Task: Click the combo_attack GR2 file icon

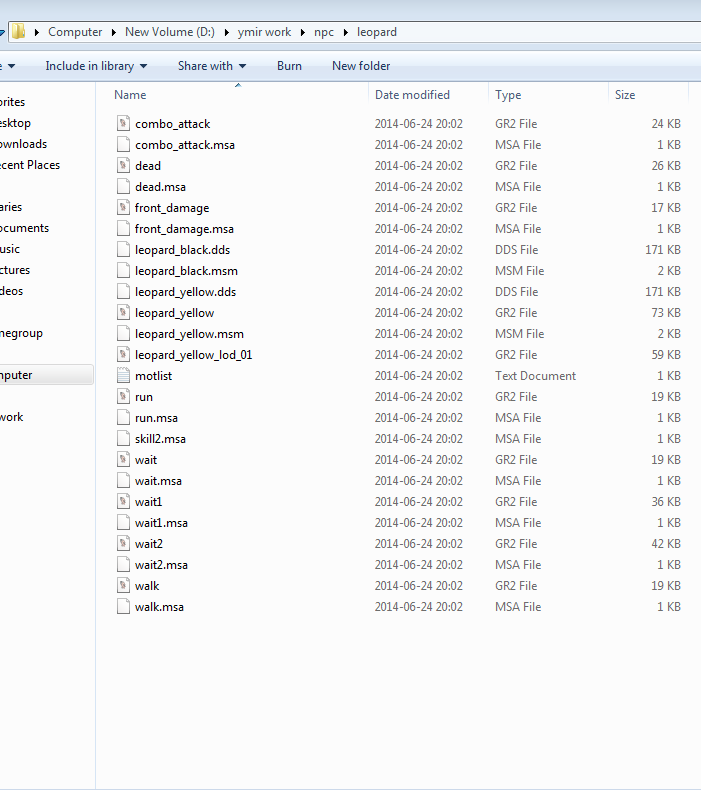Action: (x=123, y=123)
